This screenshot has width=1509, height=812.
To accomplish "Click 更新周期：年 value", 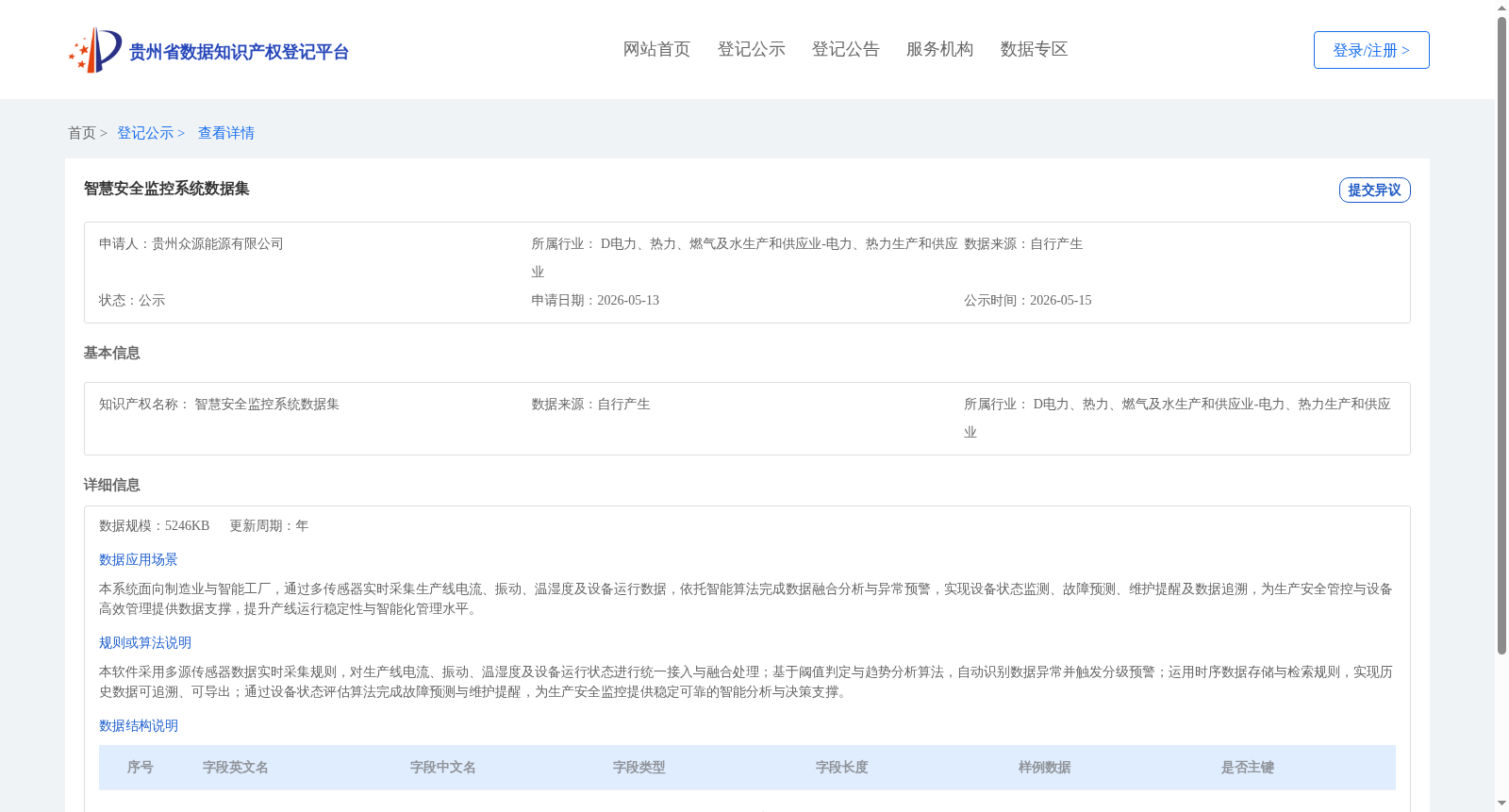I will [269, 525].
